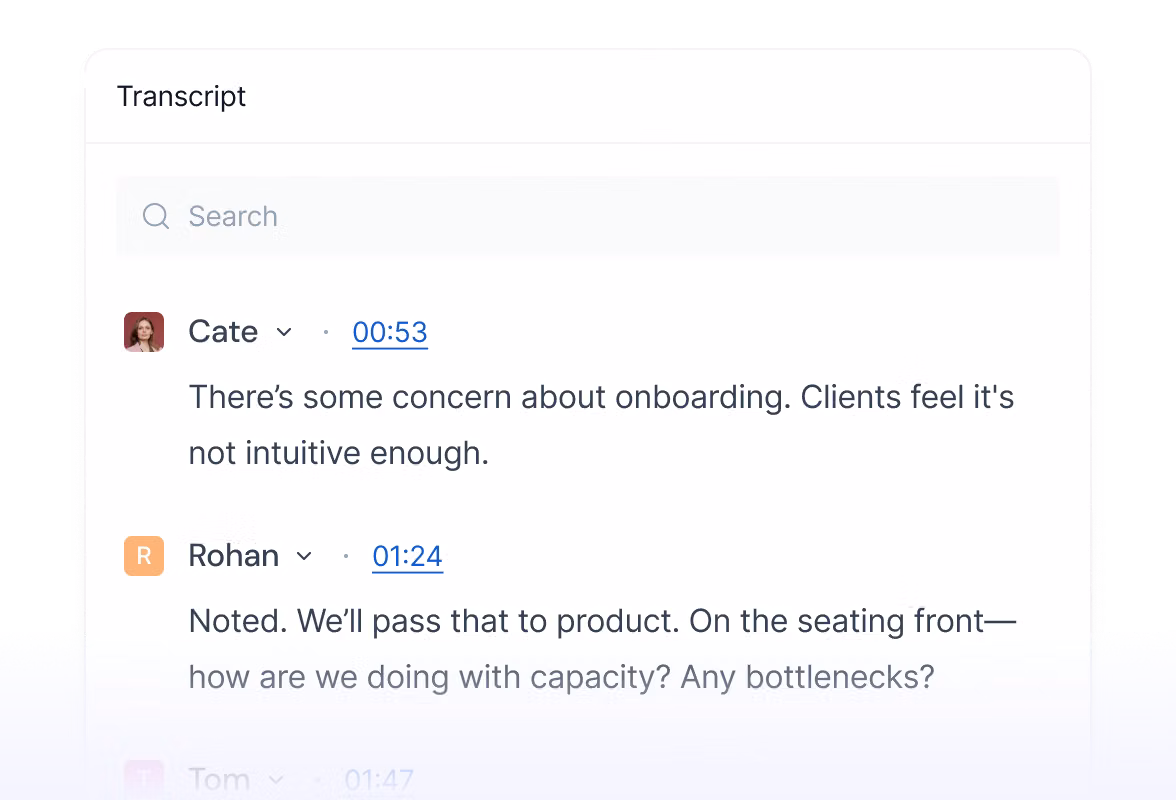Image resolution: width=1176 pixels, height=800 pixels.
Task: Click Cate's profile photo avatar
Action: [x=144, y=332]
